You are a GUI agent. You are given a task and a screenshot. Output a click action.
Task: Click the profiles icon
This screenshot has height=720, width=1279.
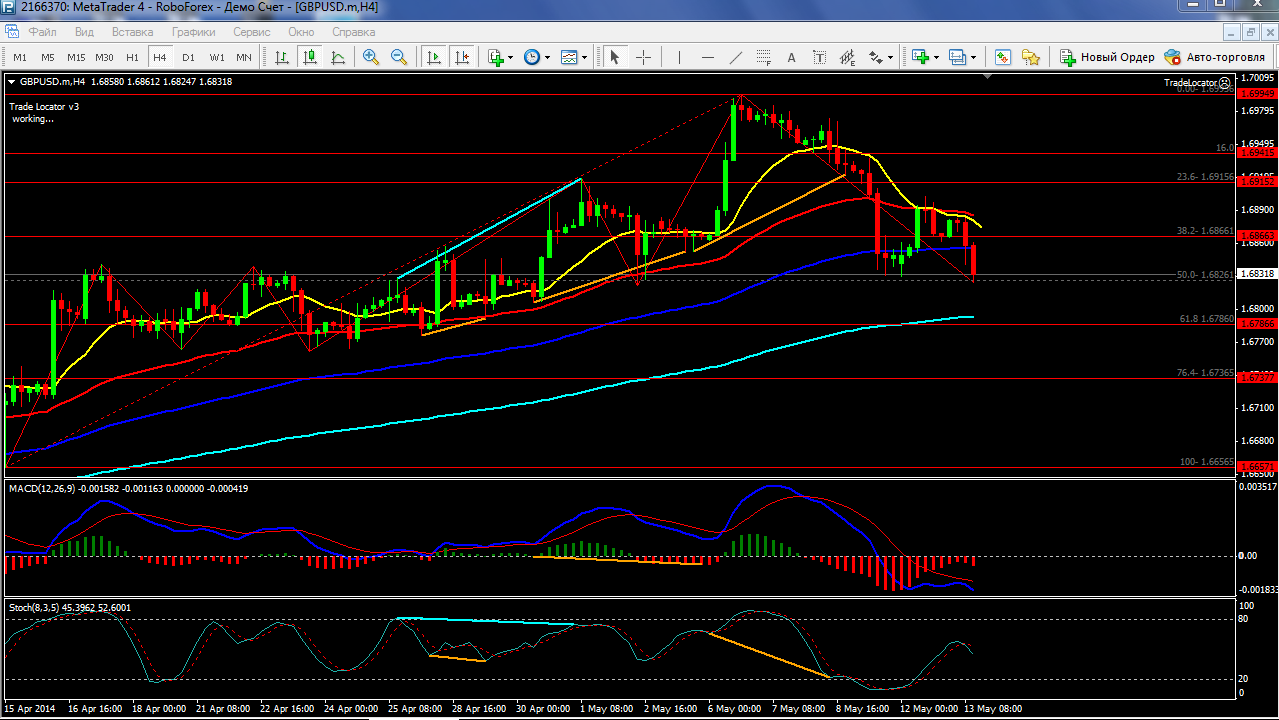pyautogui.click(x=958, y=57)
